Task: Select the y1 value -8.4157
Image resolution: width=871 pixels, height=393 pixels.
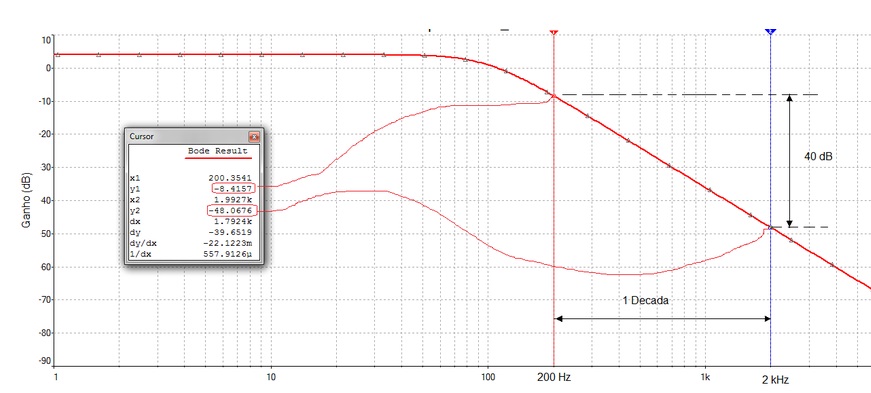Action: point(233,188)
